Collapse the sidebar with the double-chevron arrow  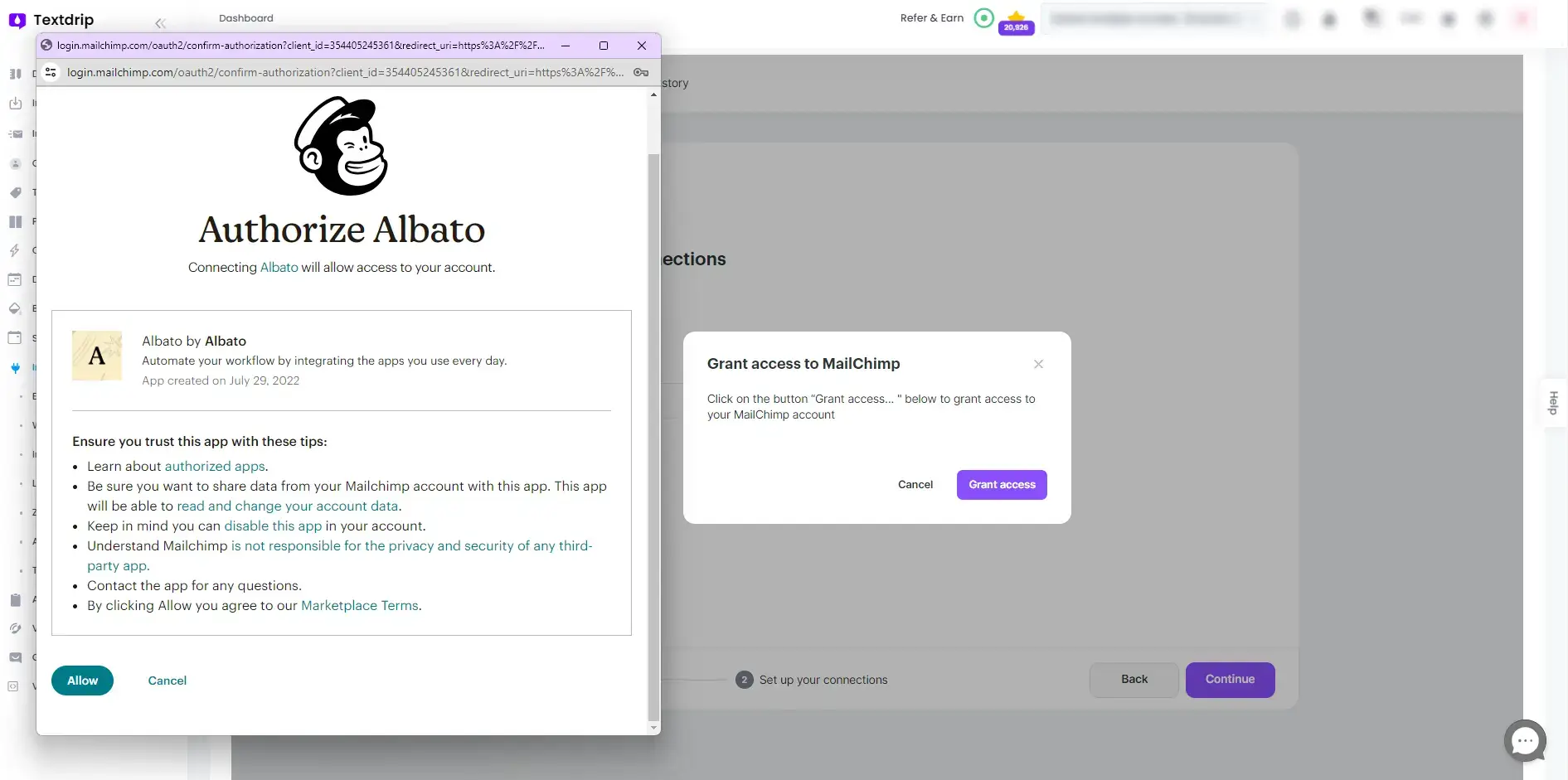pos(160,23)
